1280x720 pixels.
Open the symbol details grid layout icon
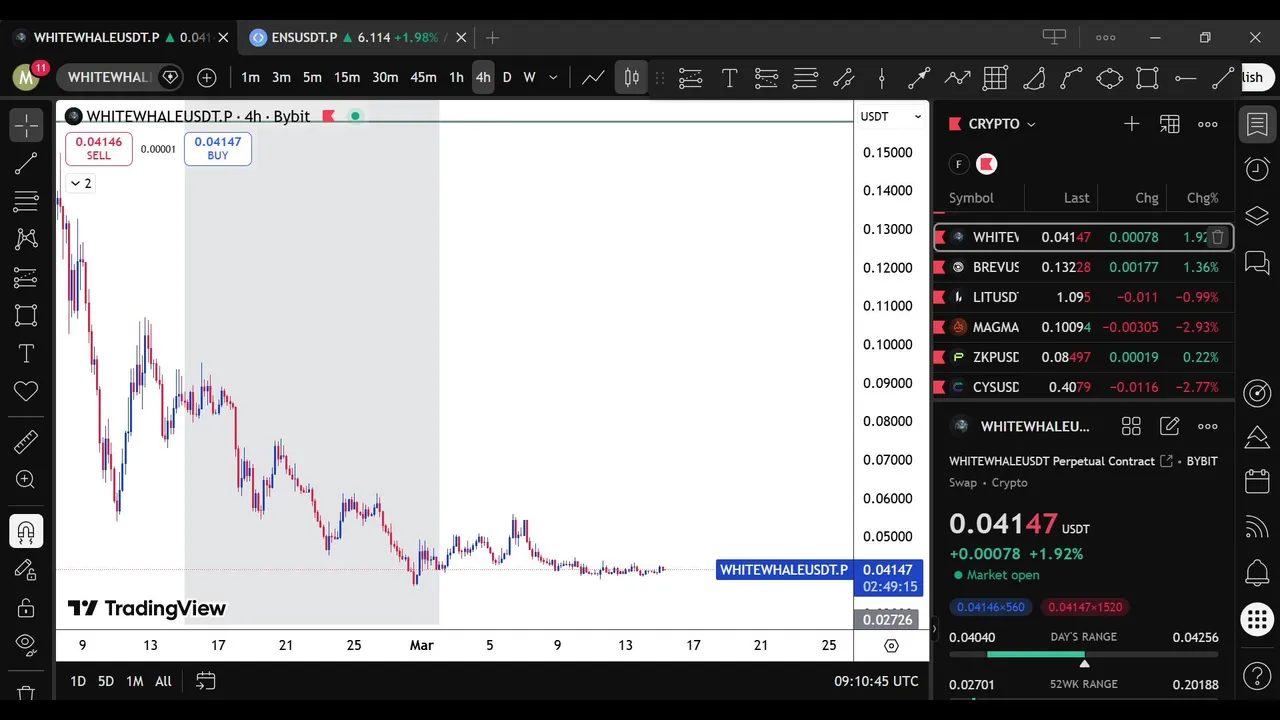tap(1131, 426)
